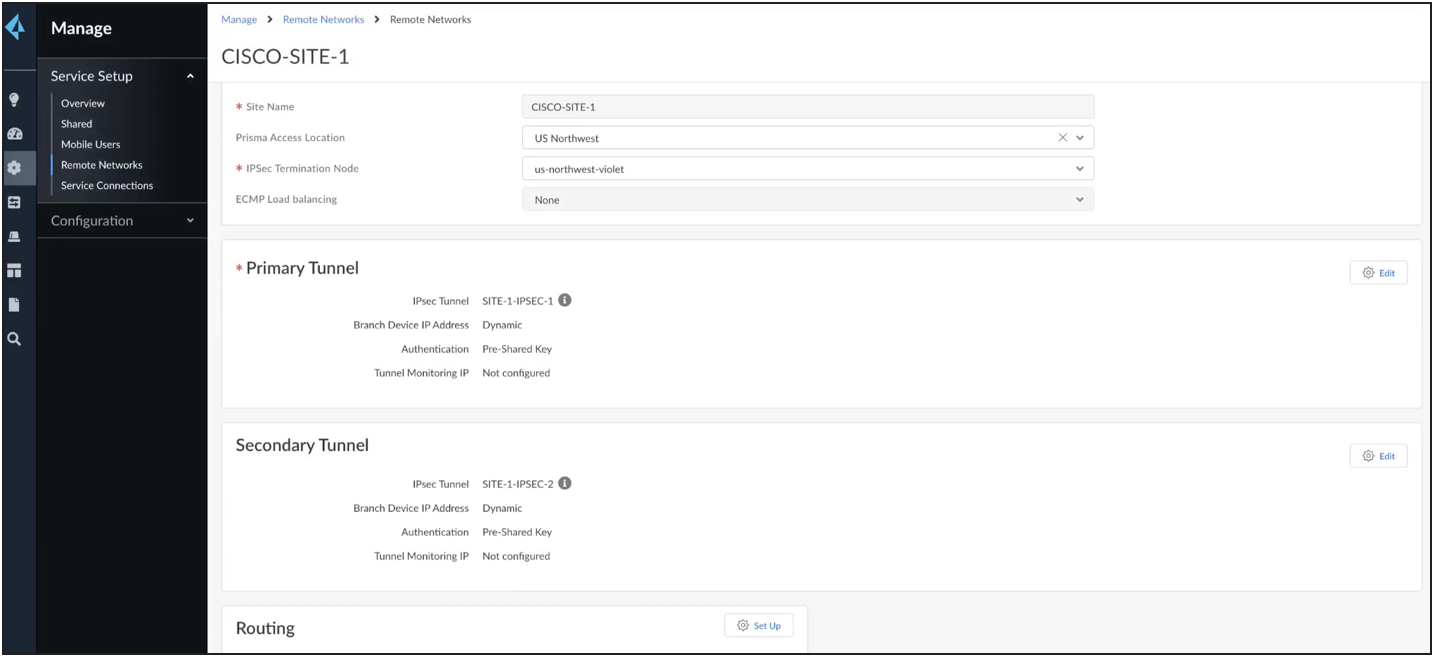
Task: Click the Routing Set Up button
Action: click(x=758, y=625)
